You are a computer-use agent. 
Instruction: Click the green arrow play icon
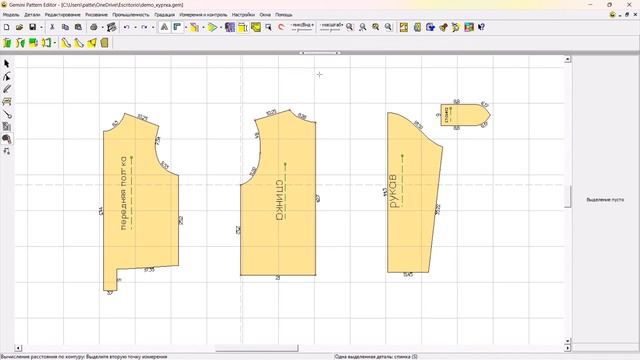[x=212, y=27]
